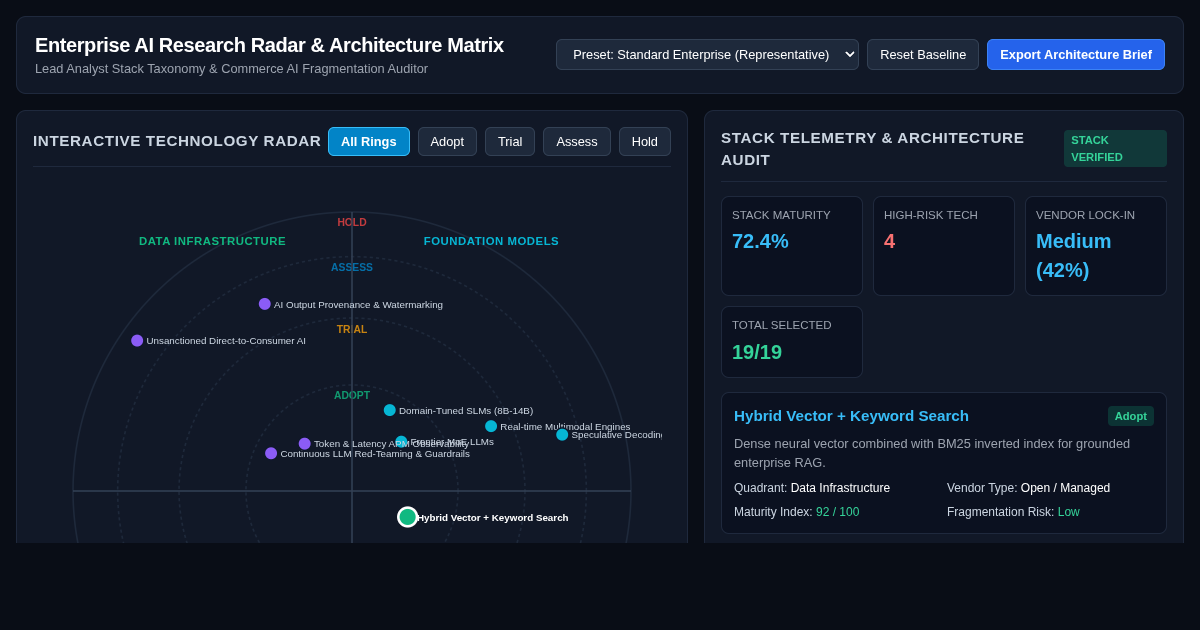Click the Frontier MoE LLMs radar dot
The width and height of the screenshot is (1200, 630).
[x=401, y=441]
